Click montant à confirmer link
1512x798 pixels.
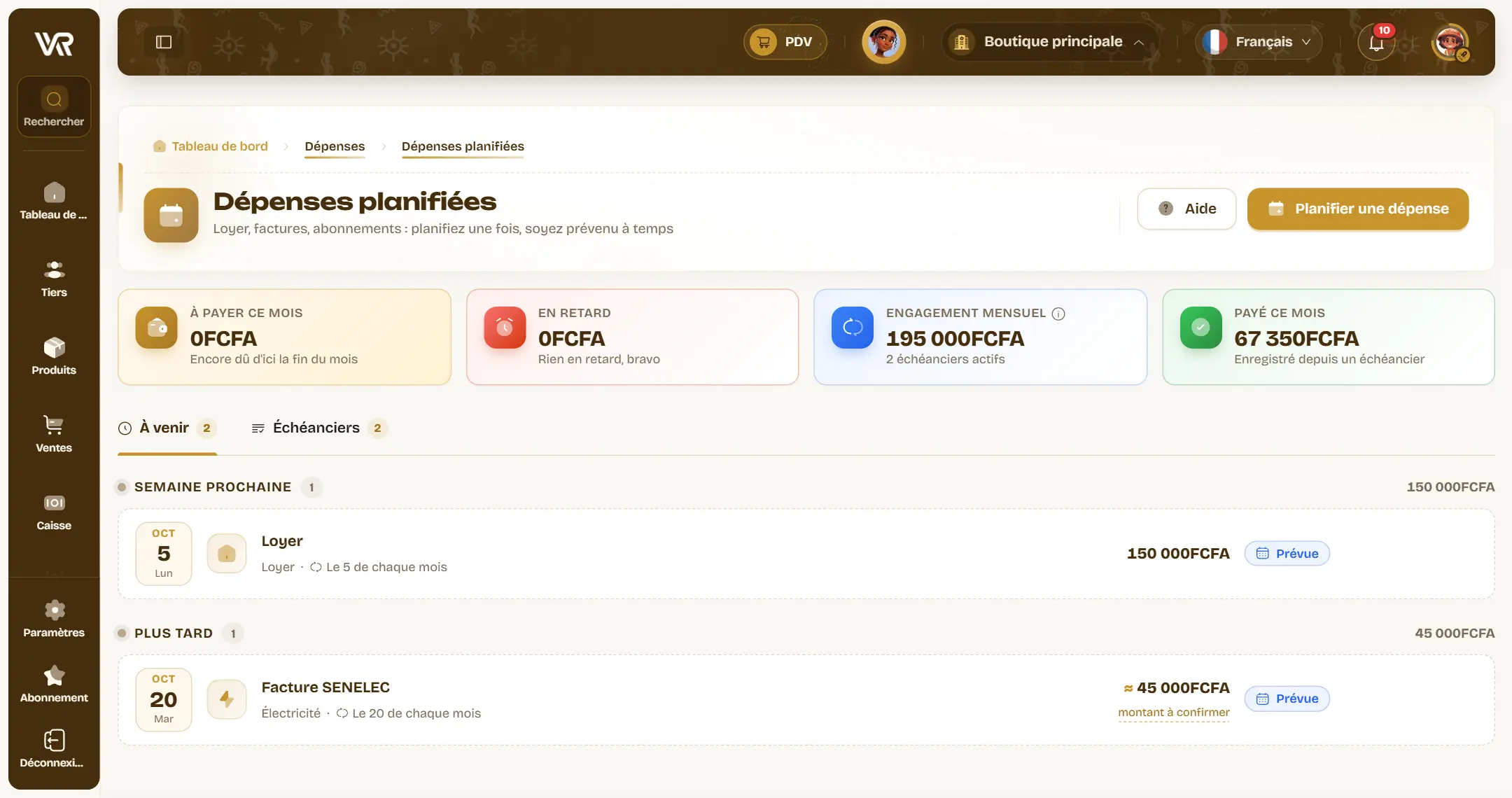click(x=1174, y=713)
